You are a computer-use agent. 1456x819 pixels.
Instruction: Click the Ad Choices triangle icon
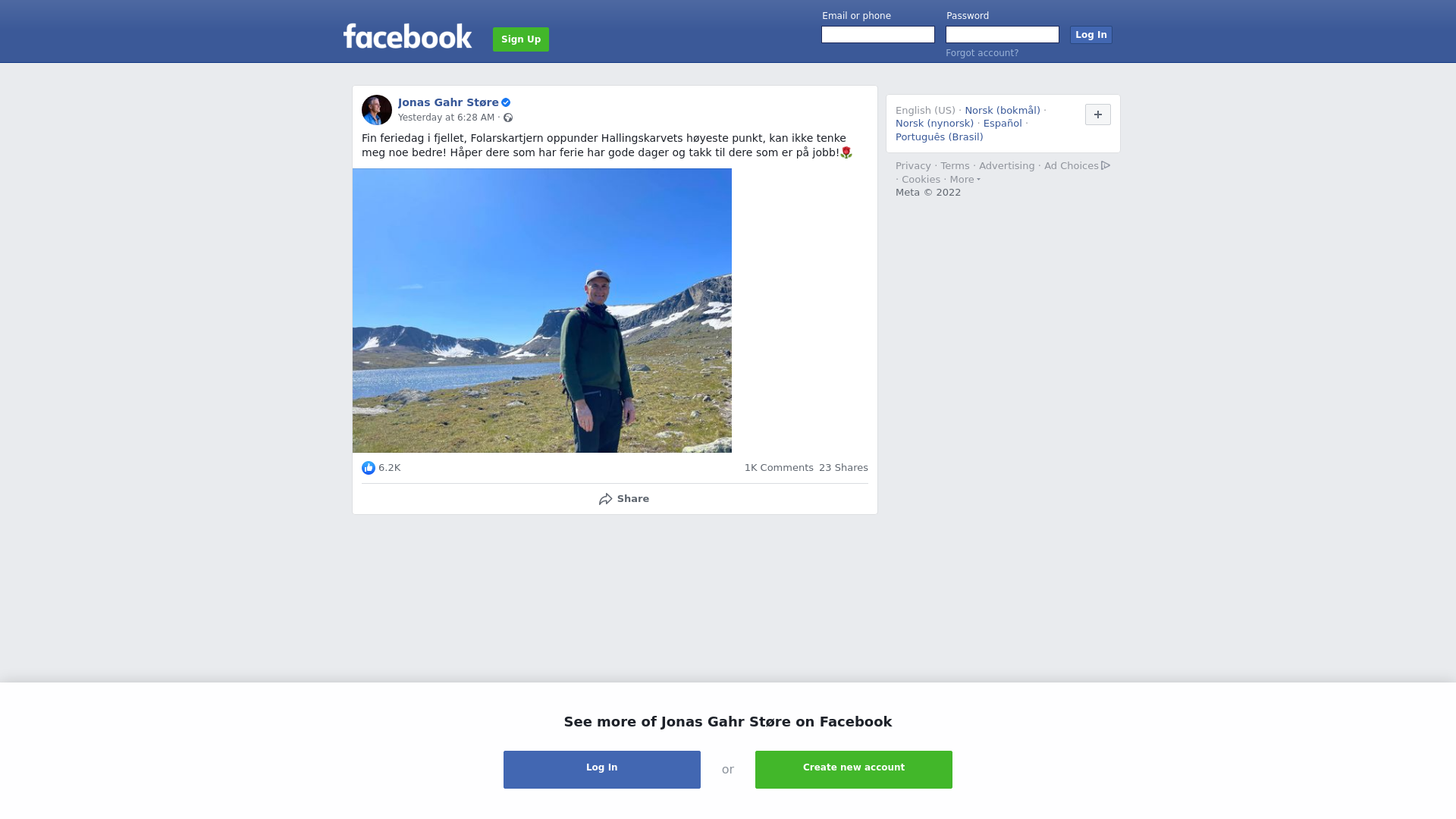1106,165
